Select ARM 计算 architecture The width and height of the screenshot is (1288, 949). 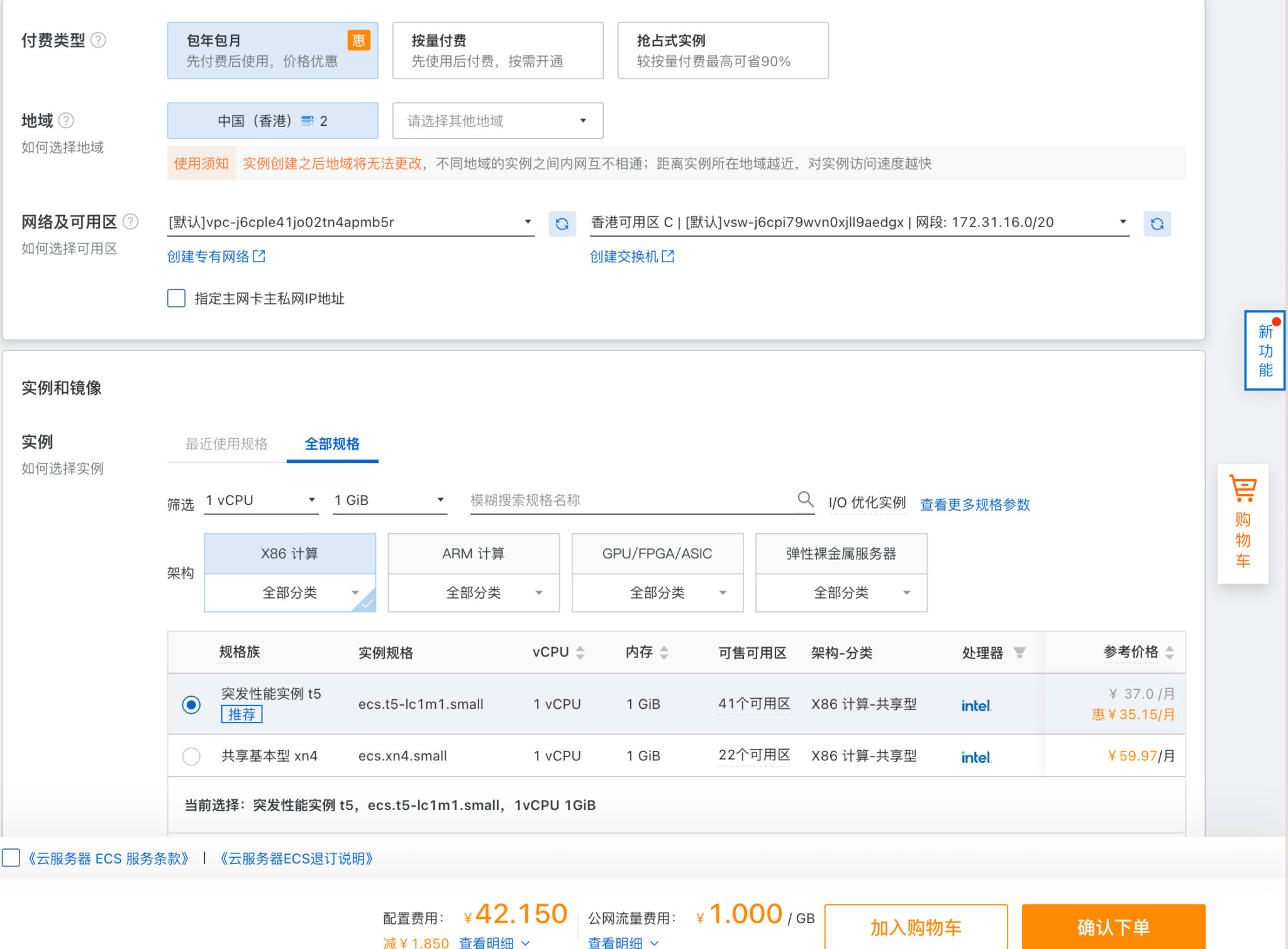474,553
